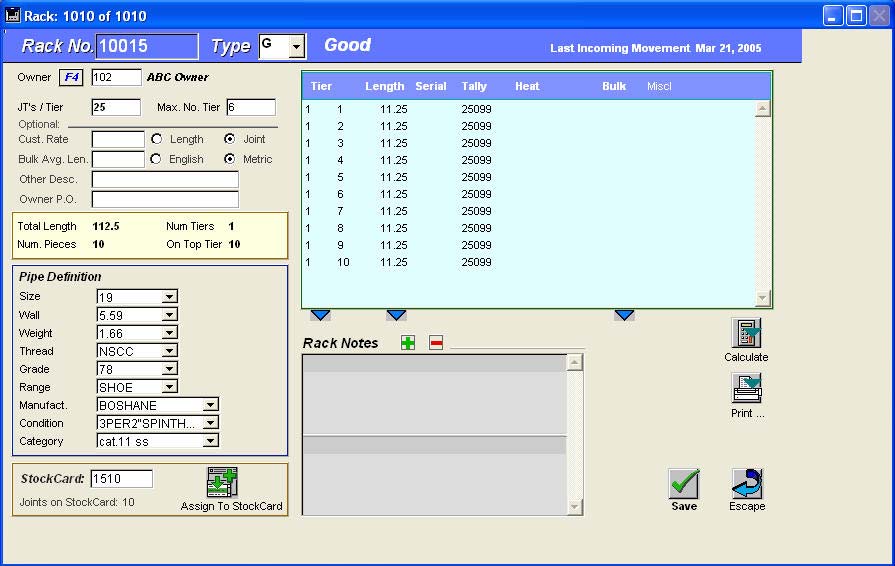Click Rack Notes scrollbar up arrow
This screenshot has width=895, height=566.
click(575, 362)
